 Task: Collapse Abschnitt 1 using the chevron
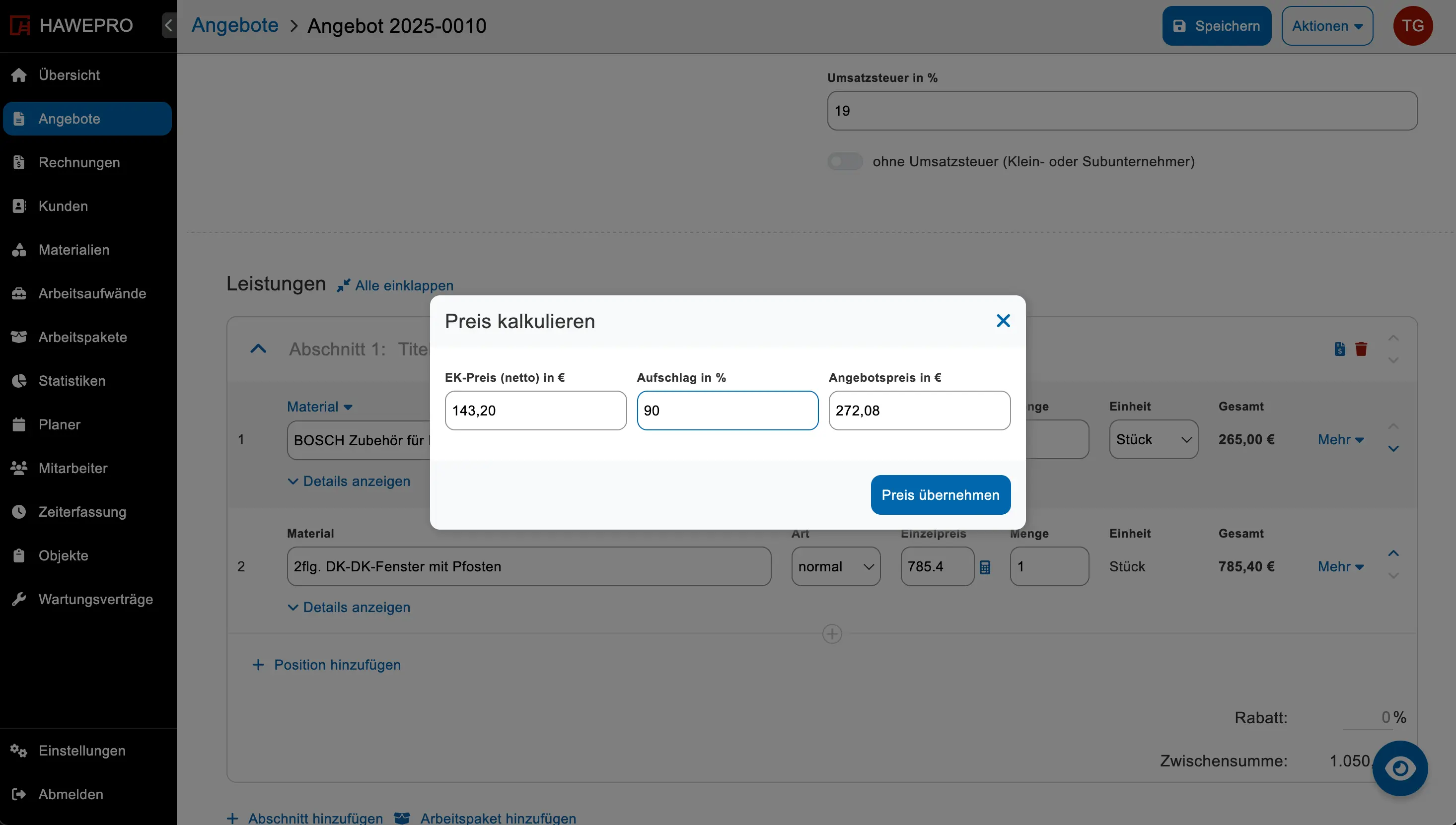(258, 348)
